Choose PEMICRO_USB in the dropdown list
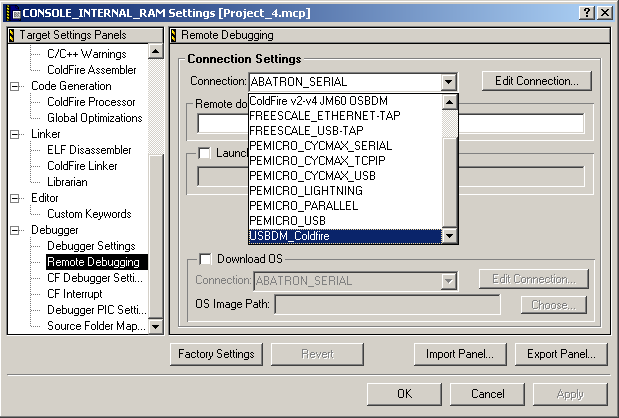The image size is (619, 418). tap(345, 221)
